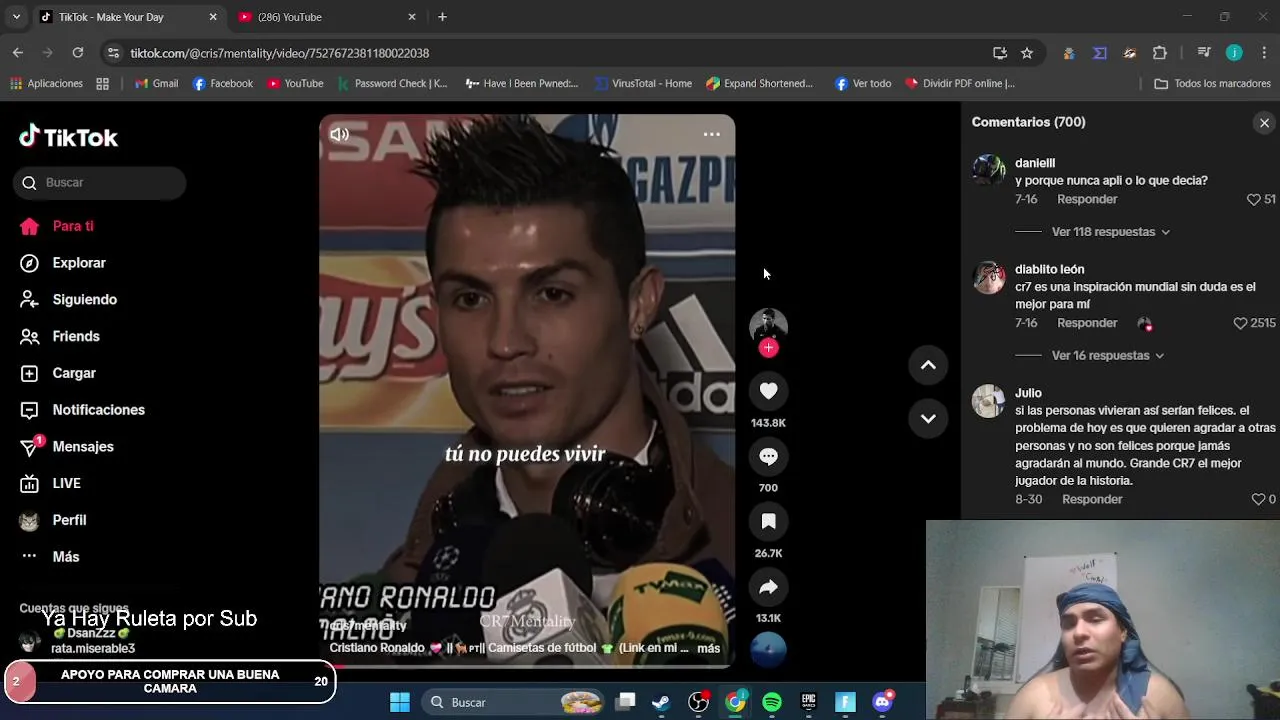The height and width of the screenshot is (720, 1280).
Task: Reply to Julio's comment
Action: pos(1092,500)
